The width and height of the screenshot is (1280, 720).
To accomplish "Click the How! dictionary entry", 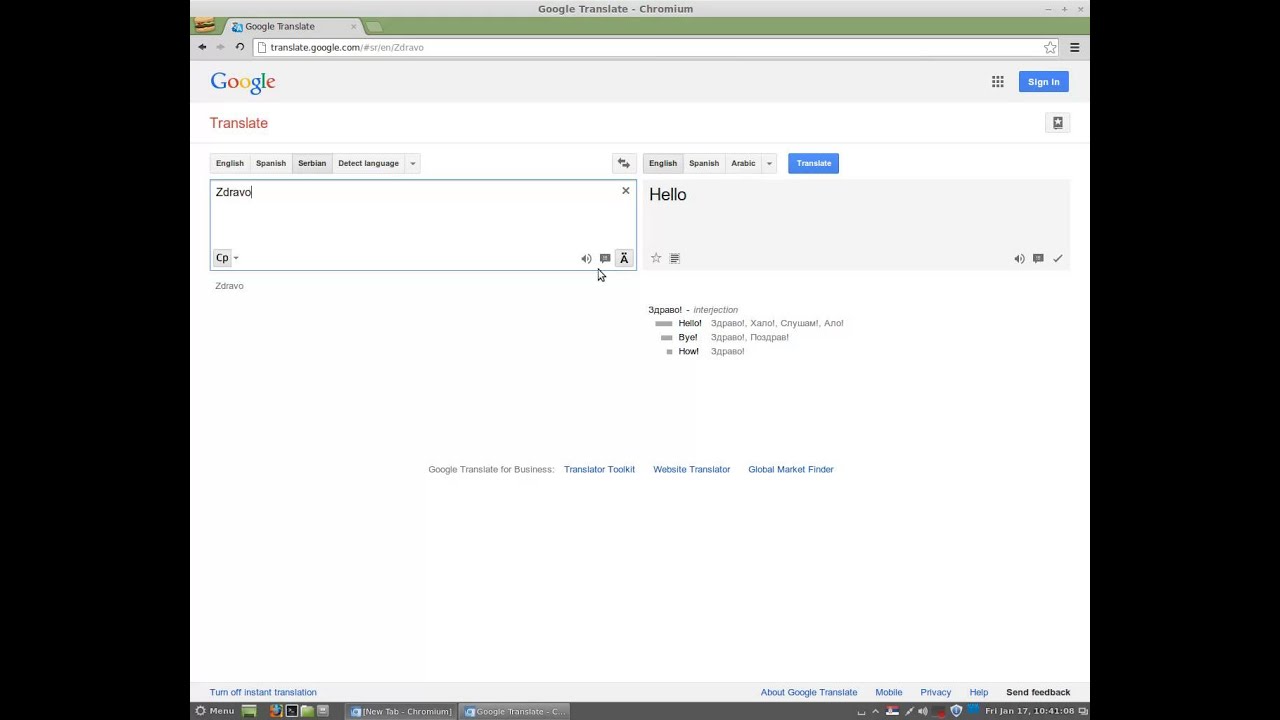I will pos(689,351).
